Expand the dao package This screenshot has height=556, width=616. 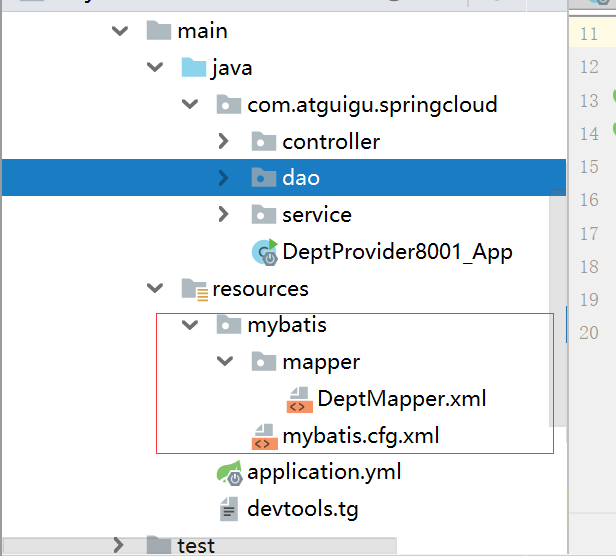pos(225,178)
